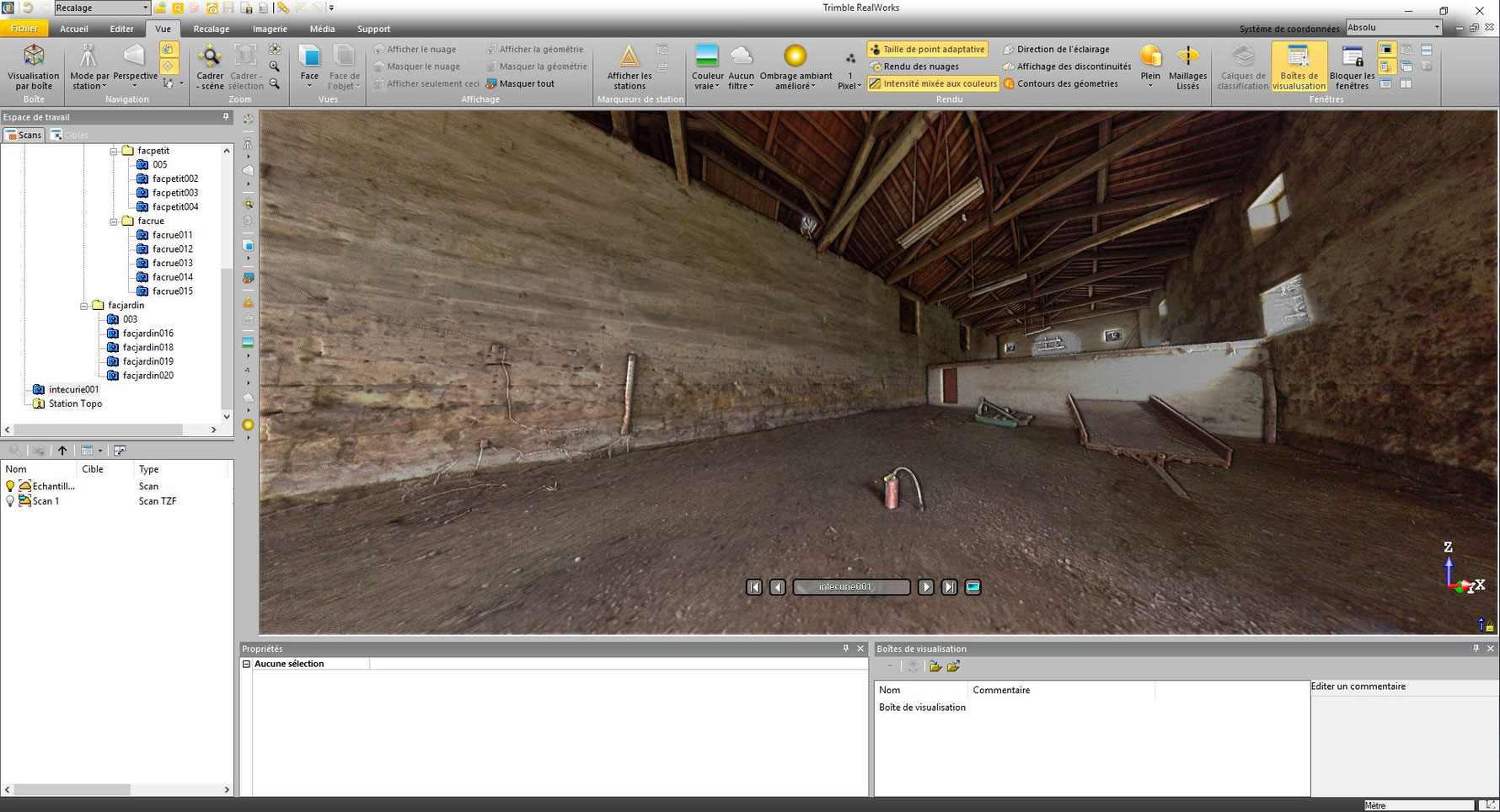
Task: Click the Rendu des nuages button
Action: tap(920, 67)
